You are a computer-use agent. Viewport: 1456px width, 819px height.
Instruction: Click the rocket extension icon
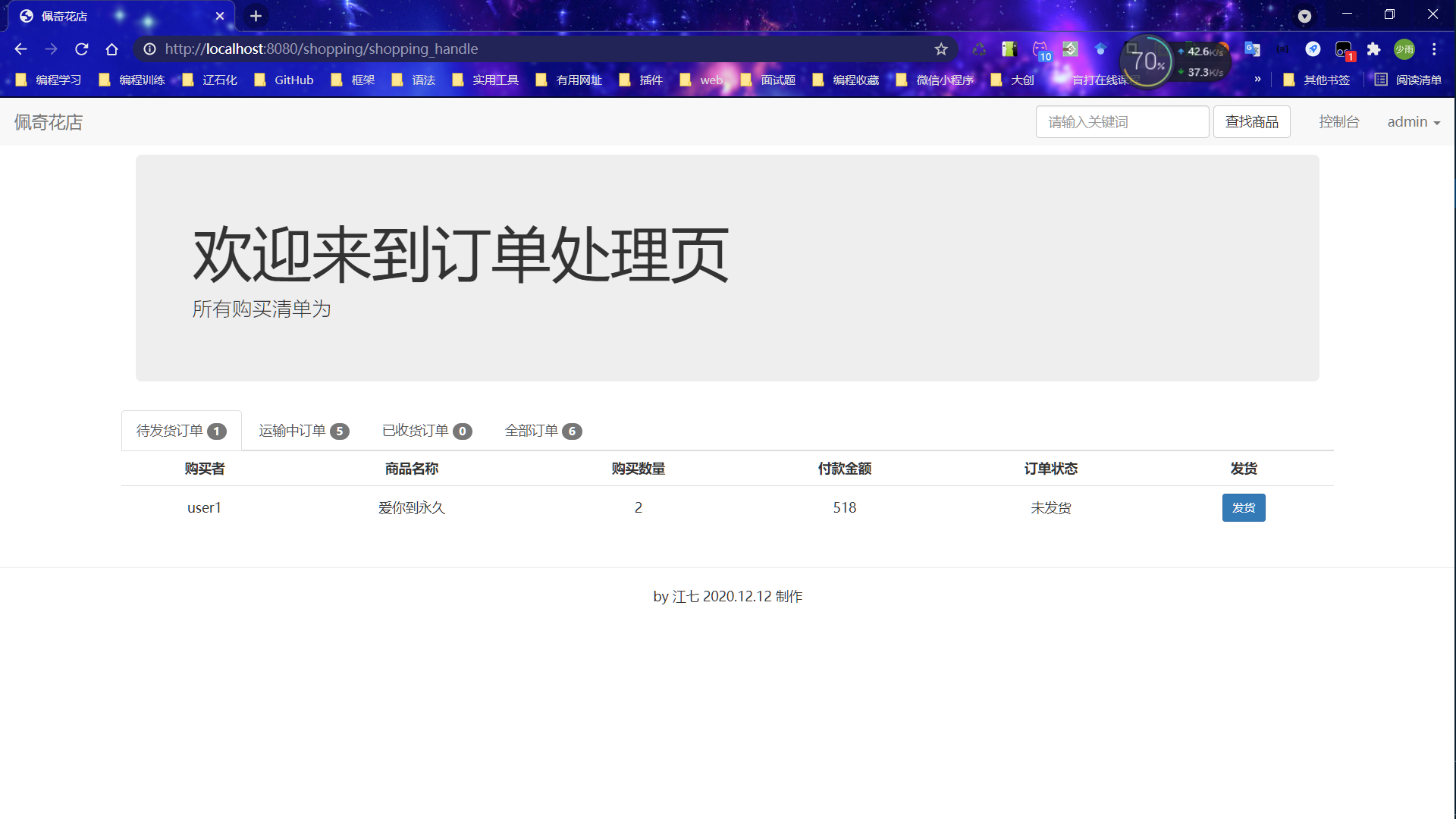(1313, 49)
